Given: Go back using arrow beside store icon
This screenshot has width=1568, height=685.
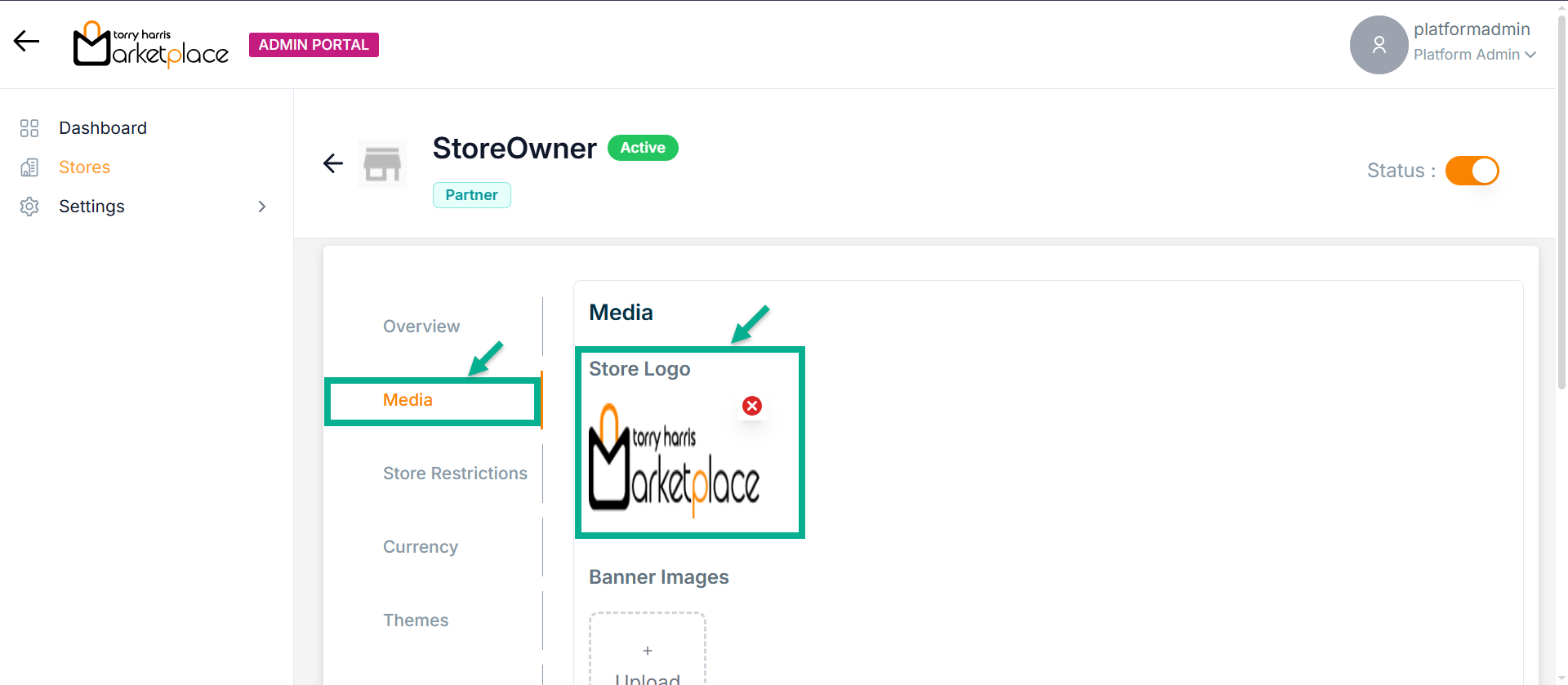Looking at the screenshot, I should (333, 163).
